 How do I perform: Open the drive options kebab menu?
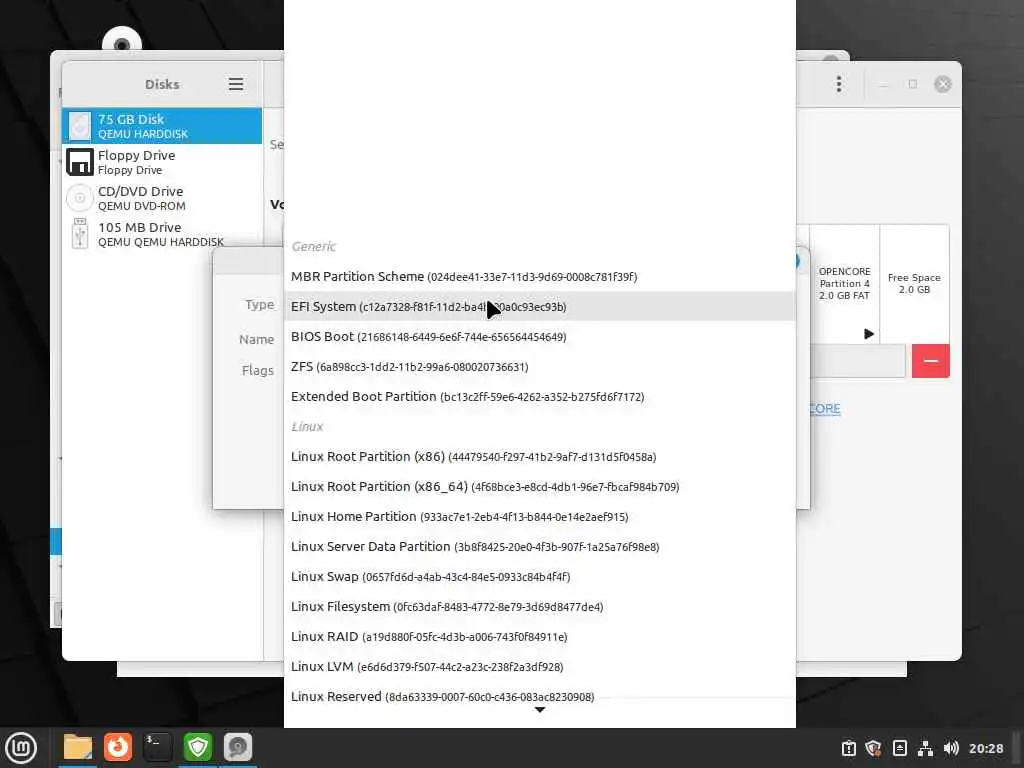839,84
